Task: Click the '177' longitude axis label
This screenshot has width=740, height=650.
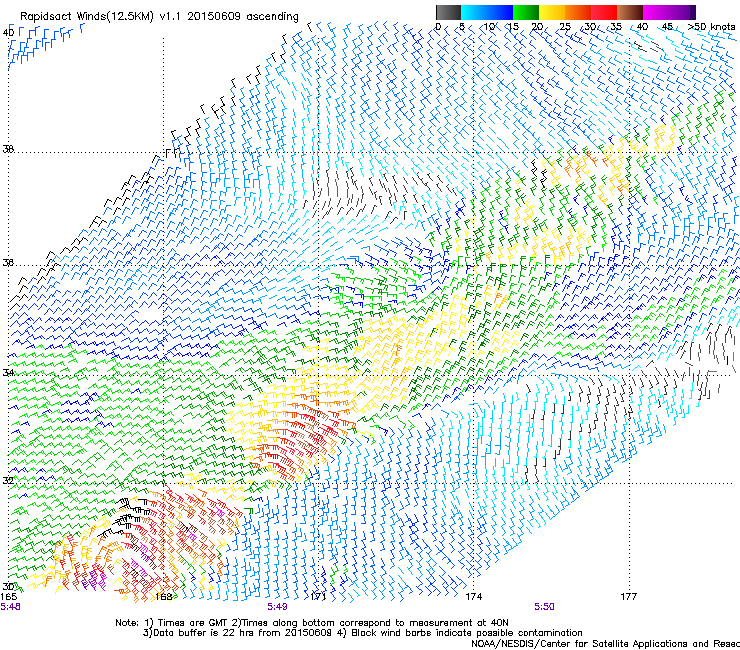Action: tap(628, 597)
